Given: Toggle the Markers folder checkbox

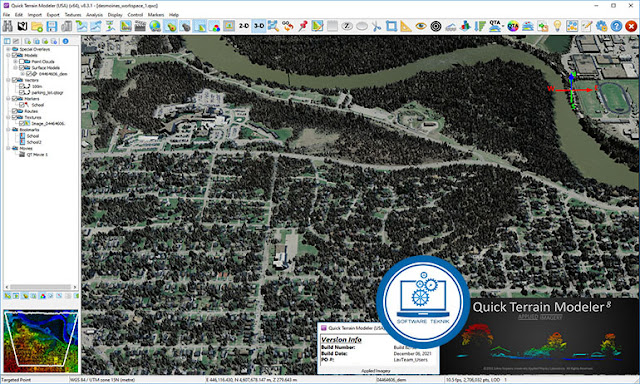Looking at the screenshot, I should (15, 98).
